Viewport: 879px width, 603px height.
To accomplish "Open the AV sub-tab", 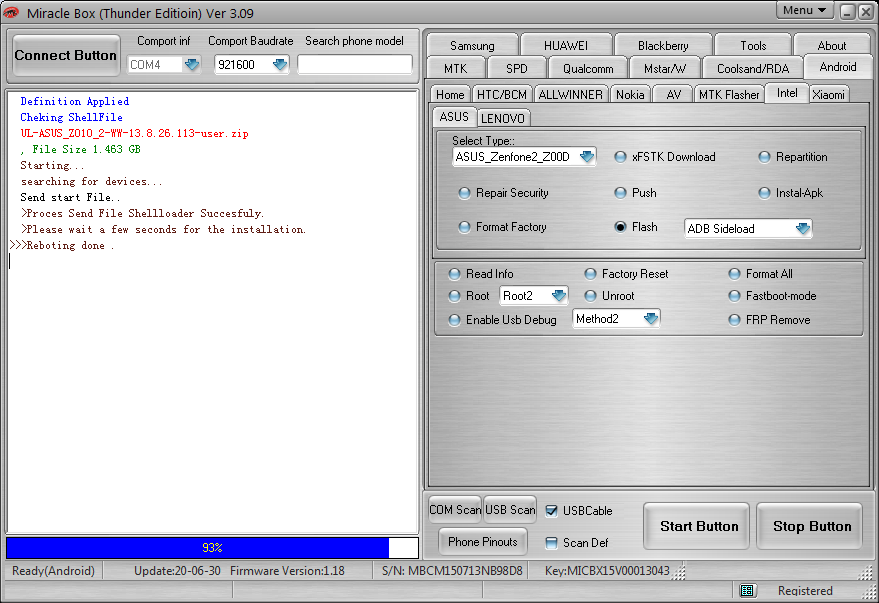I will (673, 95).
